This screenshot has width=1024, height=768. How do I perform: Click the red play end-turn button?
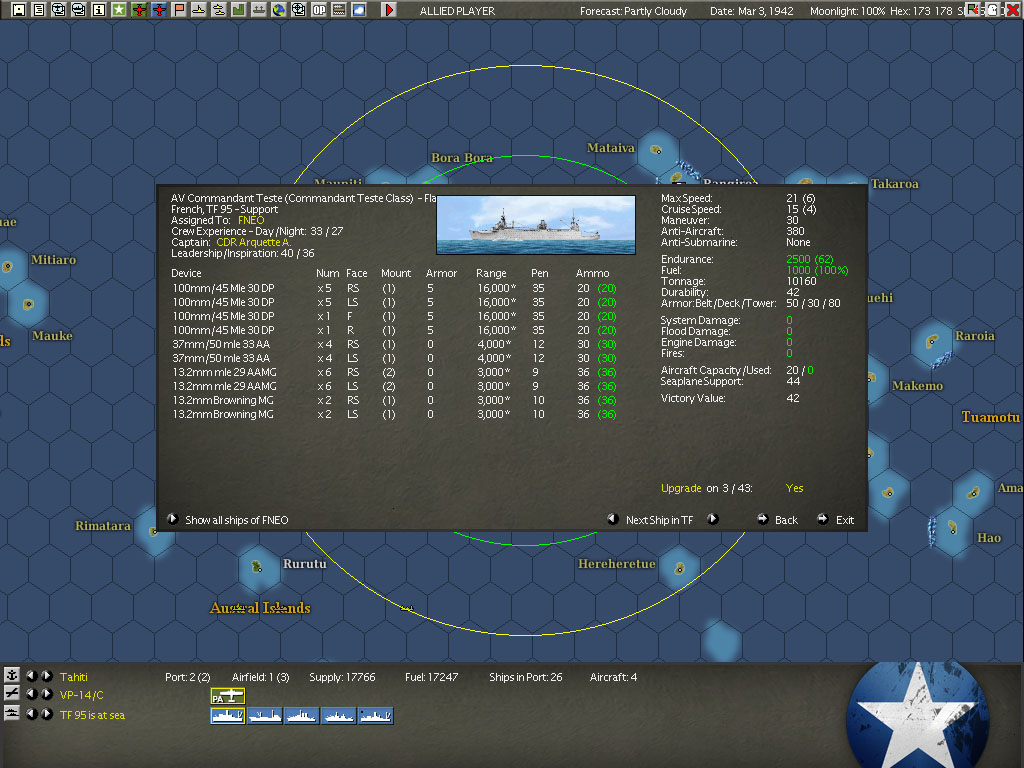pyautogui.click(x=389, y=10)
